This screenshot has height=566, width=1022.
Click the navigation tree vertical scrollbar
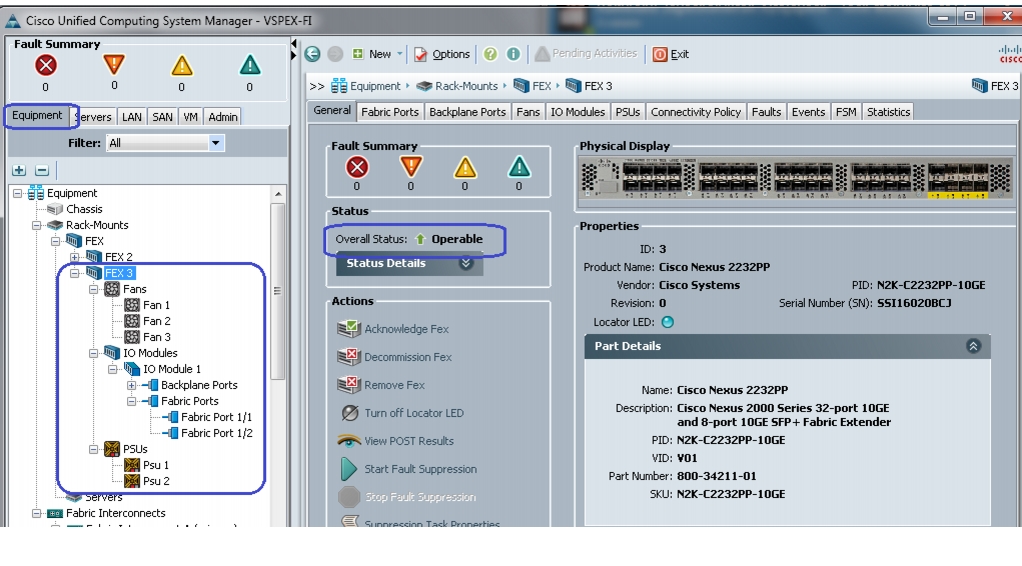[x=278, y=291]
